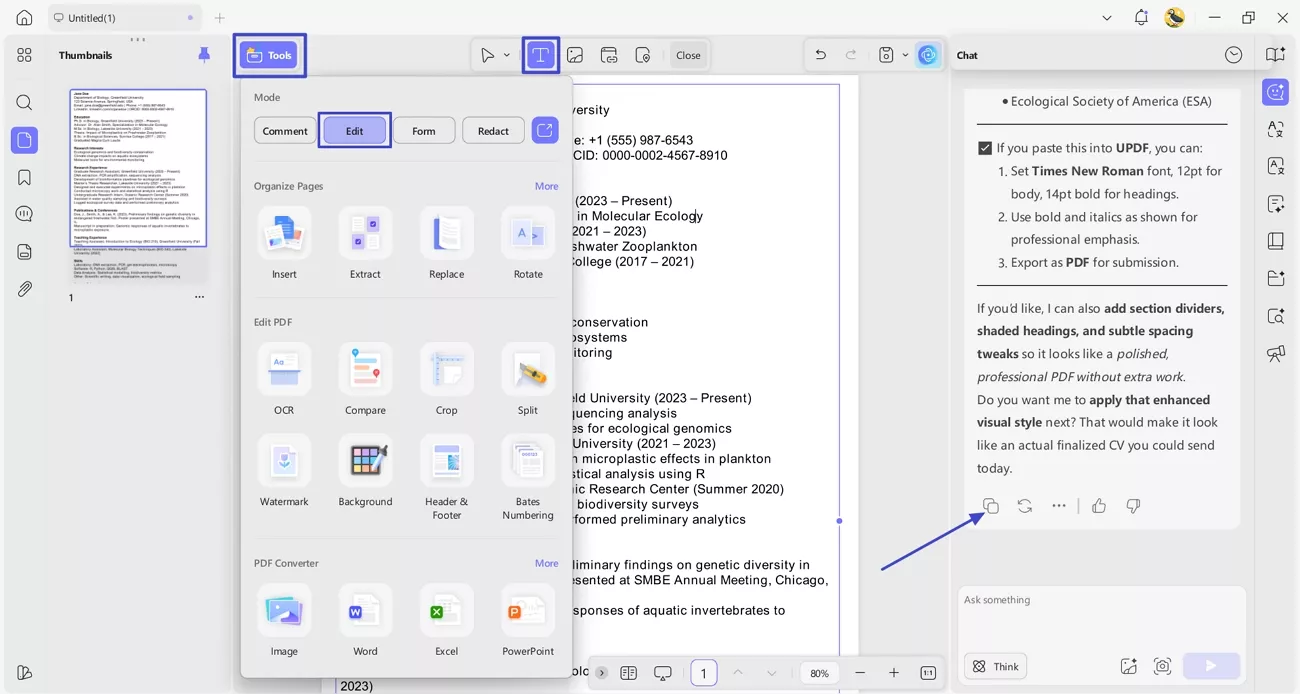This screenshot has width=1300, height=694.
Task: Open the selection tool dropdown arrow
Action: point(507,55)
